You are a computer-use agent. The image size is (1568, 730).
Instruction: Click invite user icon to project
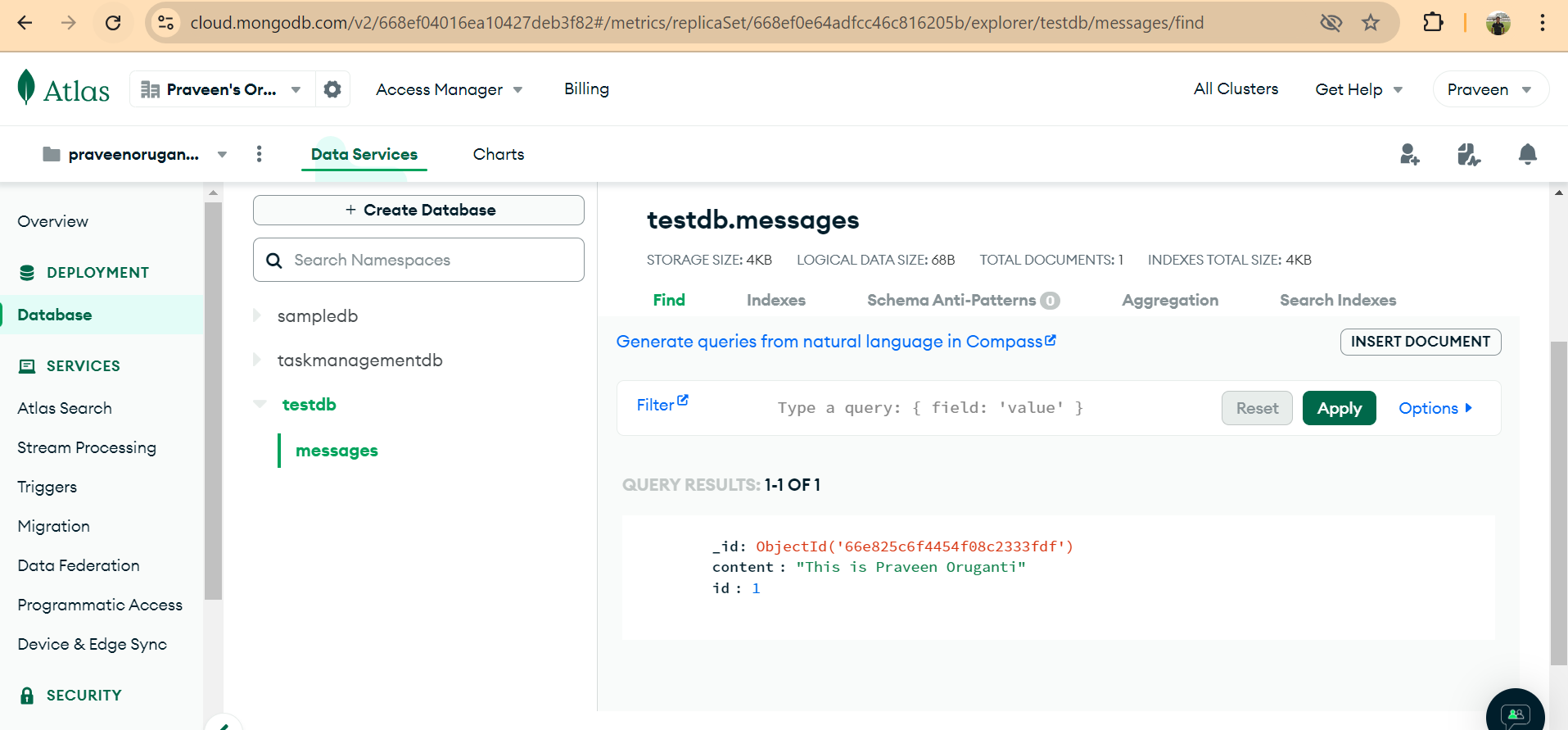pos(1409,154)
